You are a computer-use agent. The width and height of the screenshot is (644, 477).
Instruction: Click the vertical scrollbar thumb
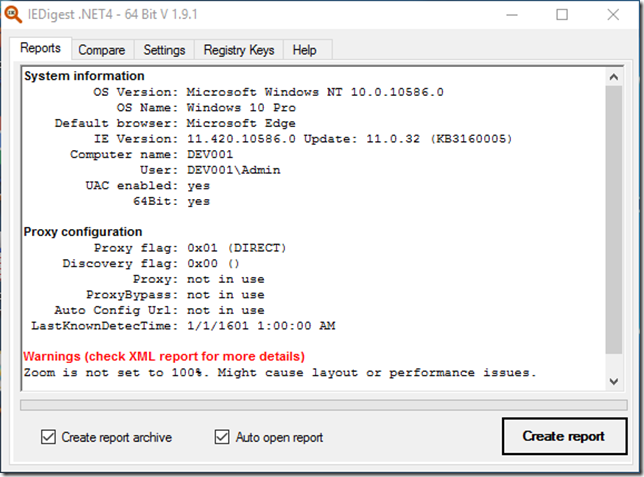click(x=614, y=220)
